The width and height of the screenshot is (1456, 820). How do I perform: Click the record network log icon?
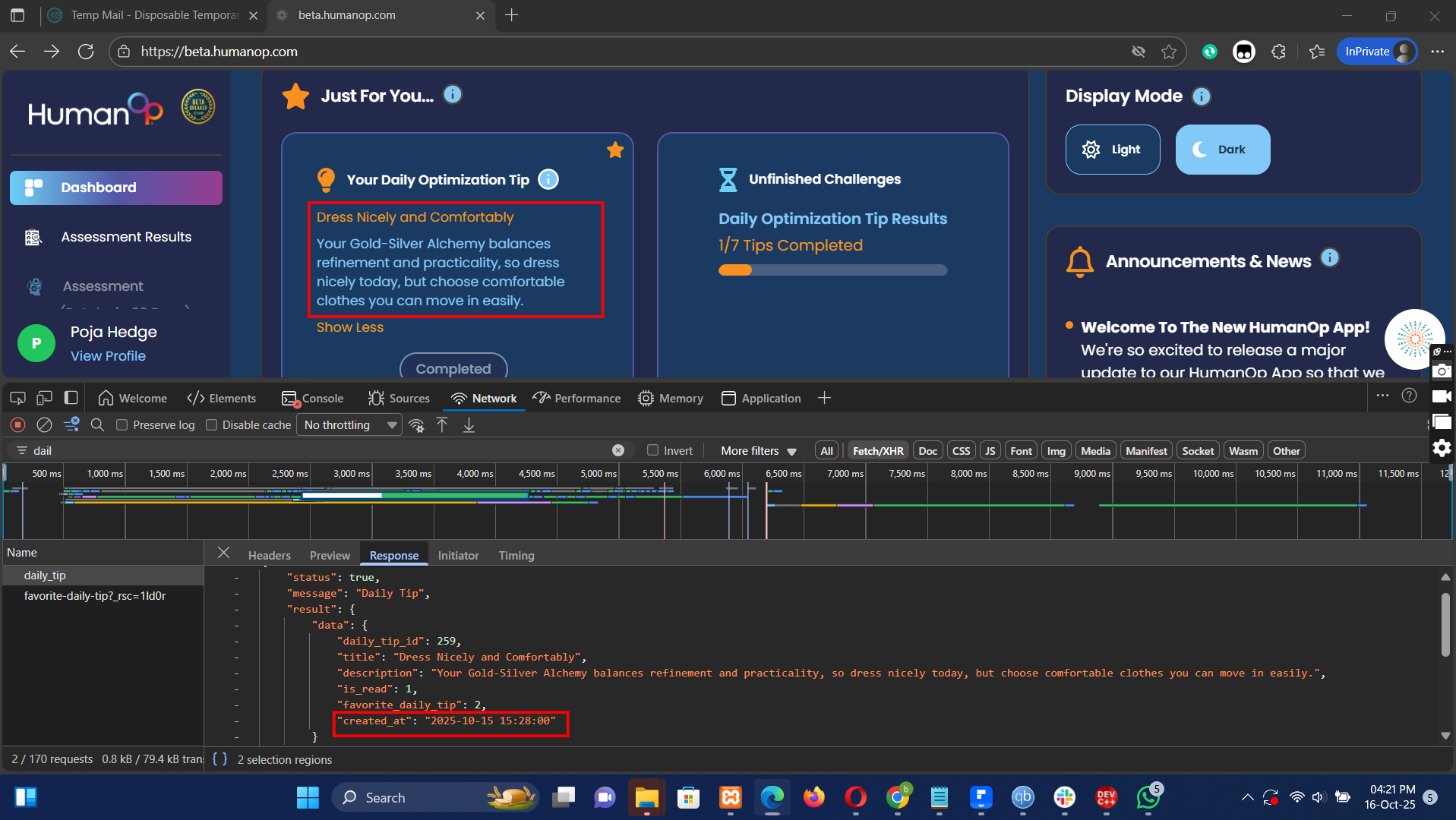18,425
